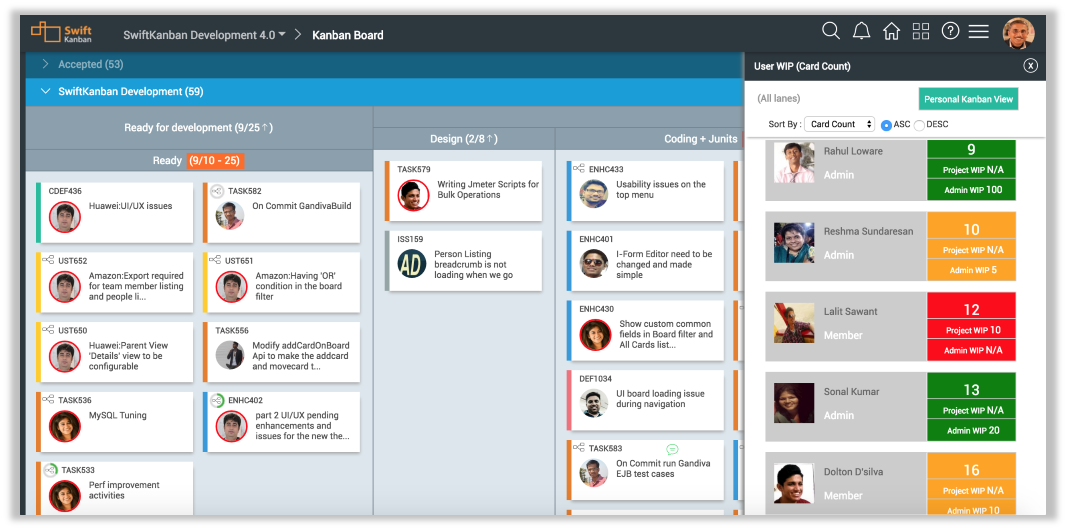Select the DESC radio button
1066x530 pixels.
point(919,125)
